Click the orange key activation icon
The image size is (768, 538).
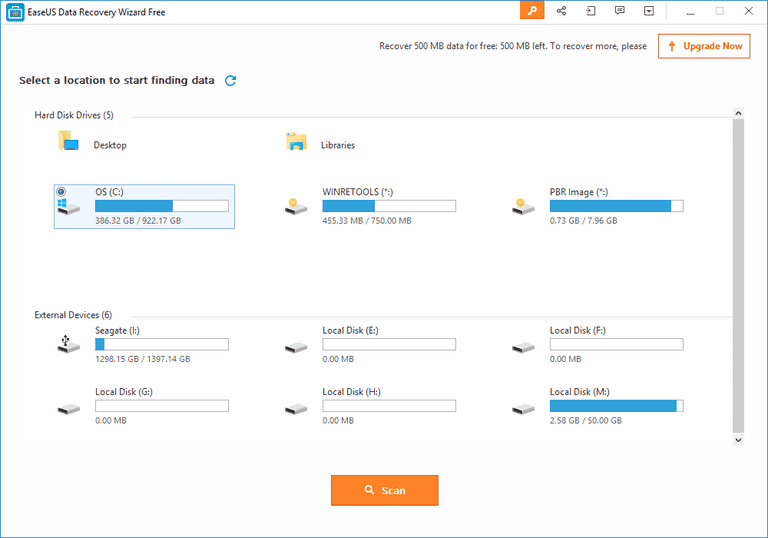point(532,10)
